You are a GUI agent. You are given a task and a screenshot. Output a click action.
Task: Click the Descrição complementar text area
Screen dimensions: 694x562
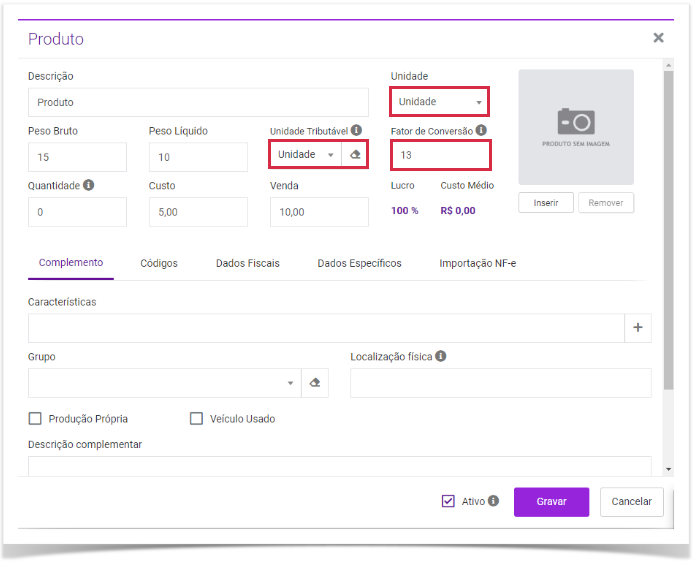339,466
